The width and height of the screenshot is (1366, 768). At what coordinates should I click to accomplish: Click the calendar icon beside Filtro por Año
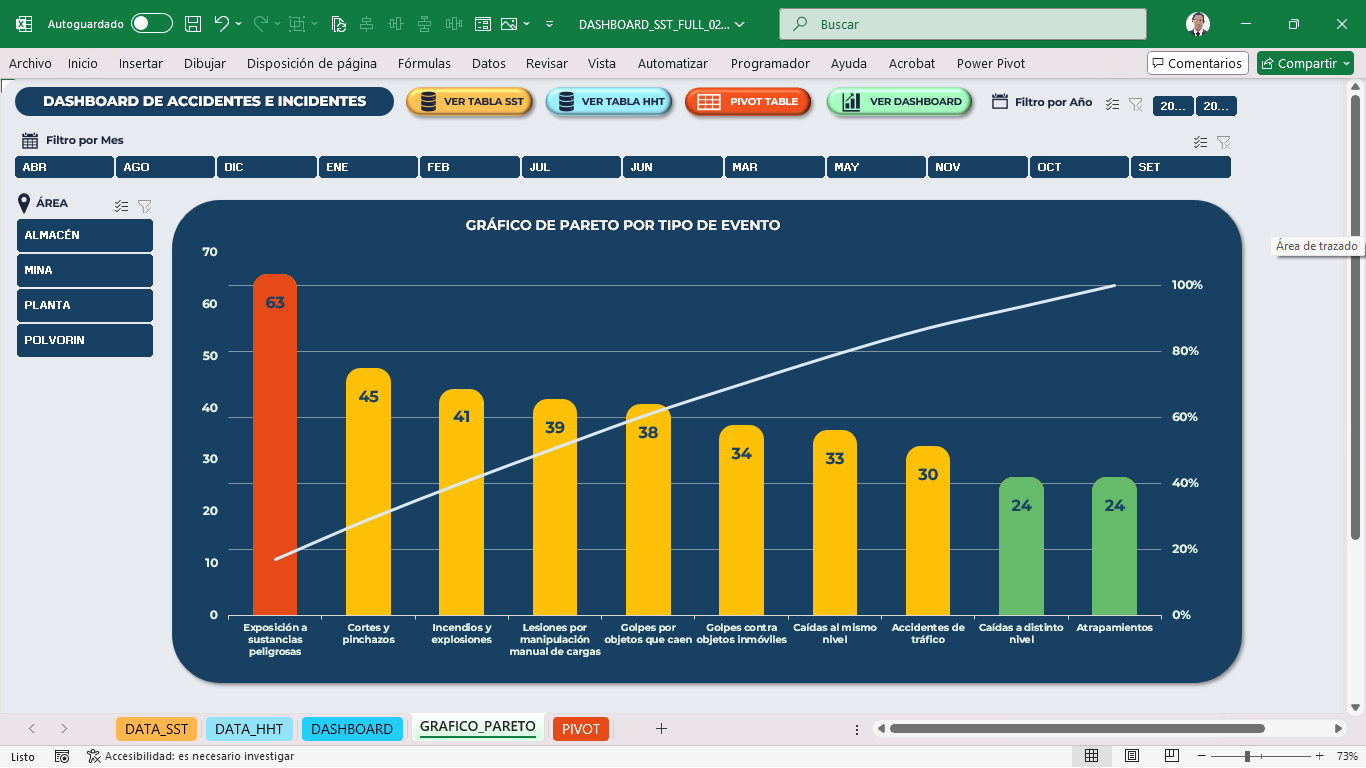point(999,101)
